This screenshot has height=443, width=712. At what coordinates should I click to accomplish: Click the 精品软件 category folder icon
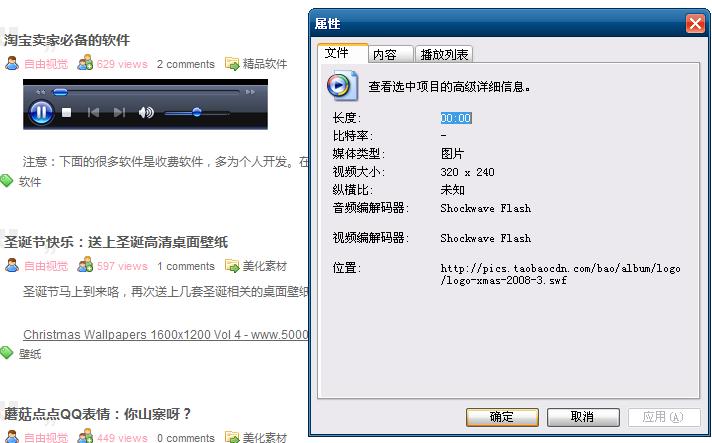pos(232,64)
